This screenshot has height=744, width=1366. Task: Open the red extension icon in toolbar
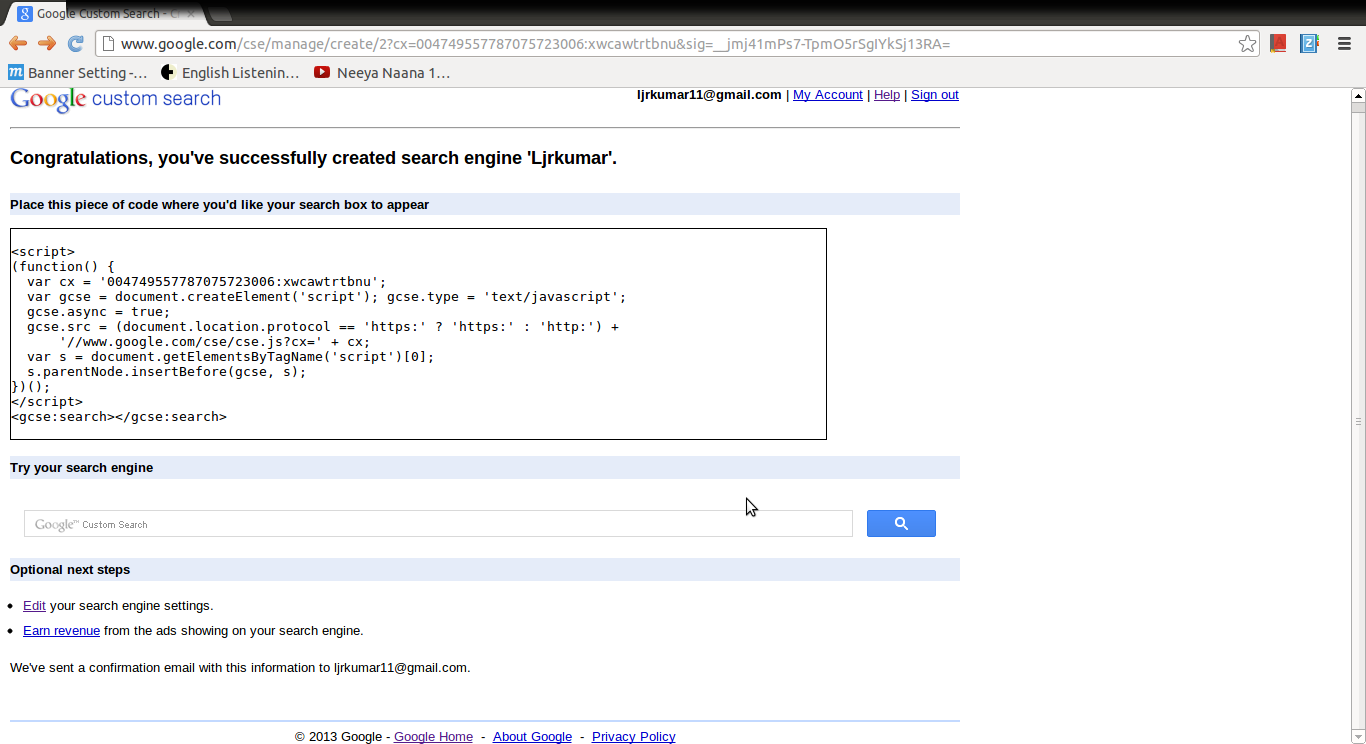(1278, 43)
